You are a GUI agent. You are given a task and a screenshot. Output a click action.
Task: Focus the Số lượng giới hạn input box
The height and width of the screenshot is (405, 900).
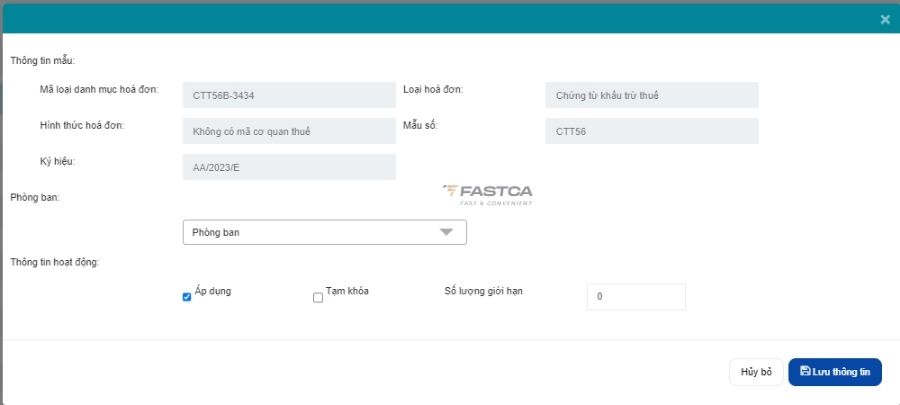[x=636, y=297]
